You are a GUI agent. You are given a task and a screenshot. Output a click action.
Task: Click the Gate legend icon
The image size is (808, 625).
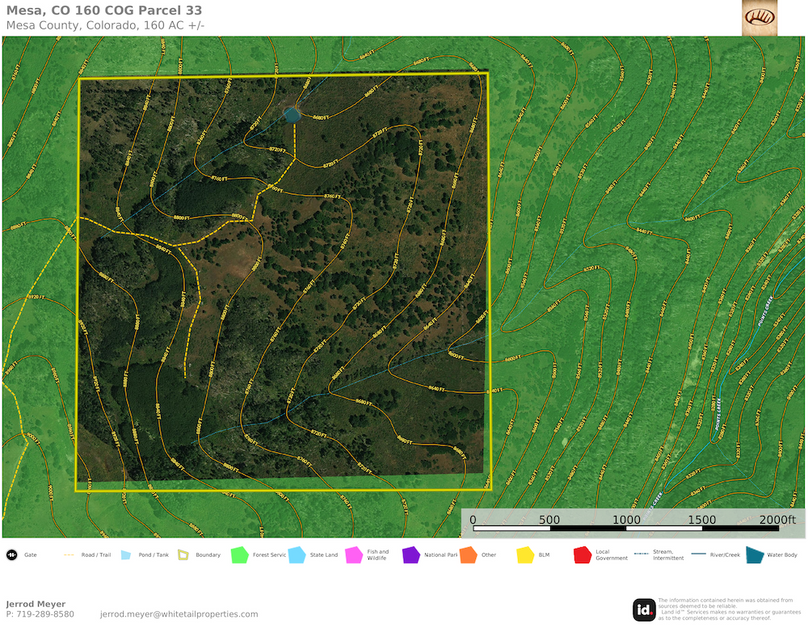pyautogui.click(x=11, y=555)
